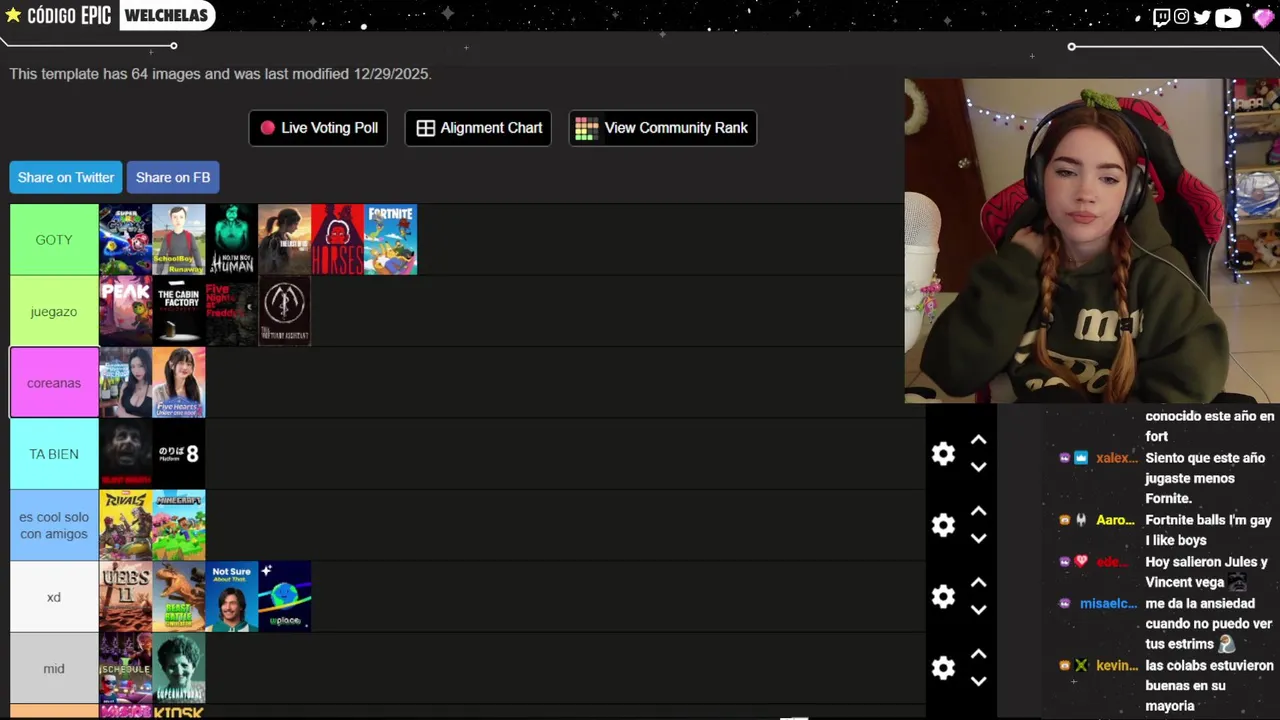Screen dimensions: 1280x720
Task: Click the Twitter bird icon in overlay
Action: click(x=1202, y=17)
